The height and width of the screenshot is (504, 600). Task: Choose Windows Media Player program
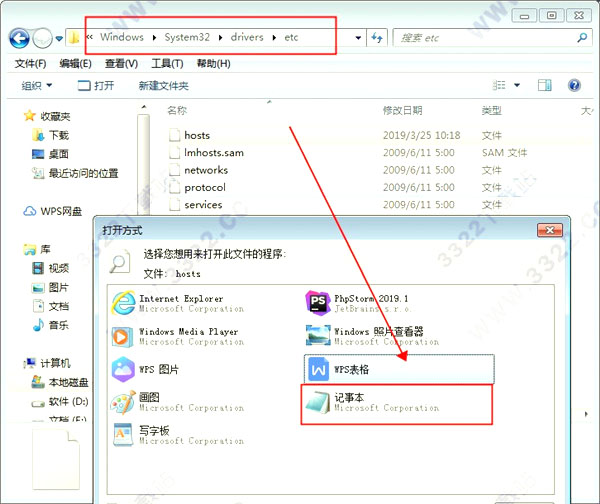pyautogui.click(x=178, y=336)
